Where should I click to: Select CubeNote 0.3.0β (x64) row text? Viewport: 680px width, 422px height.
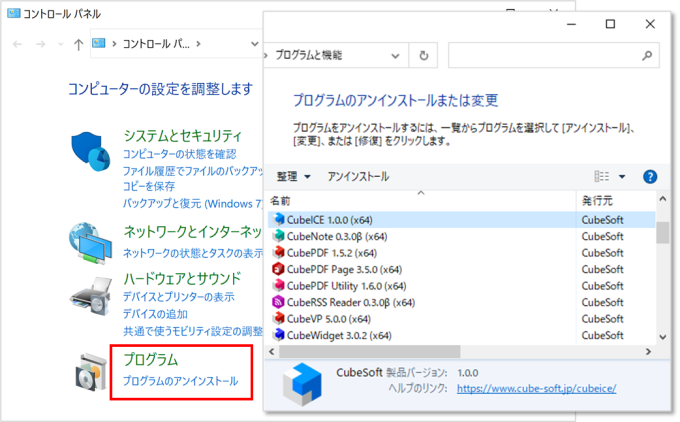tap(337, 236)
